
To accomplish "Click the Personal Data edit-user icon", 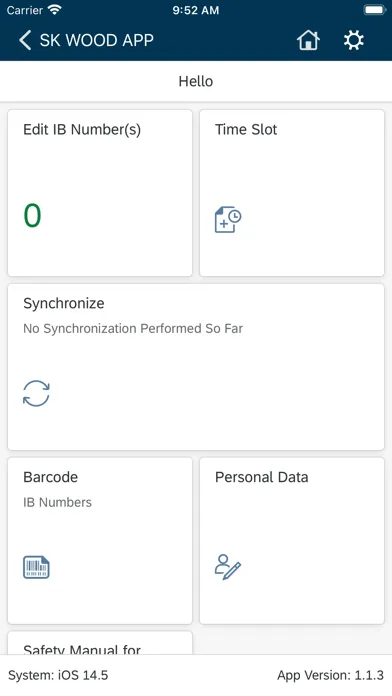I will 228,567.
